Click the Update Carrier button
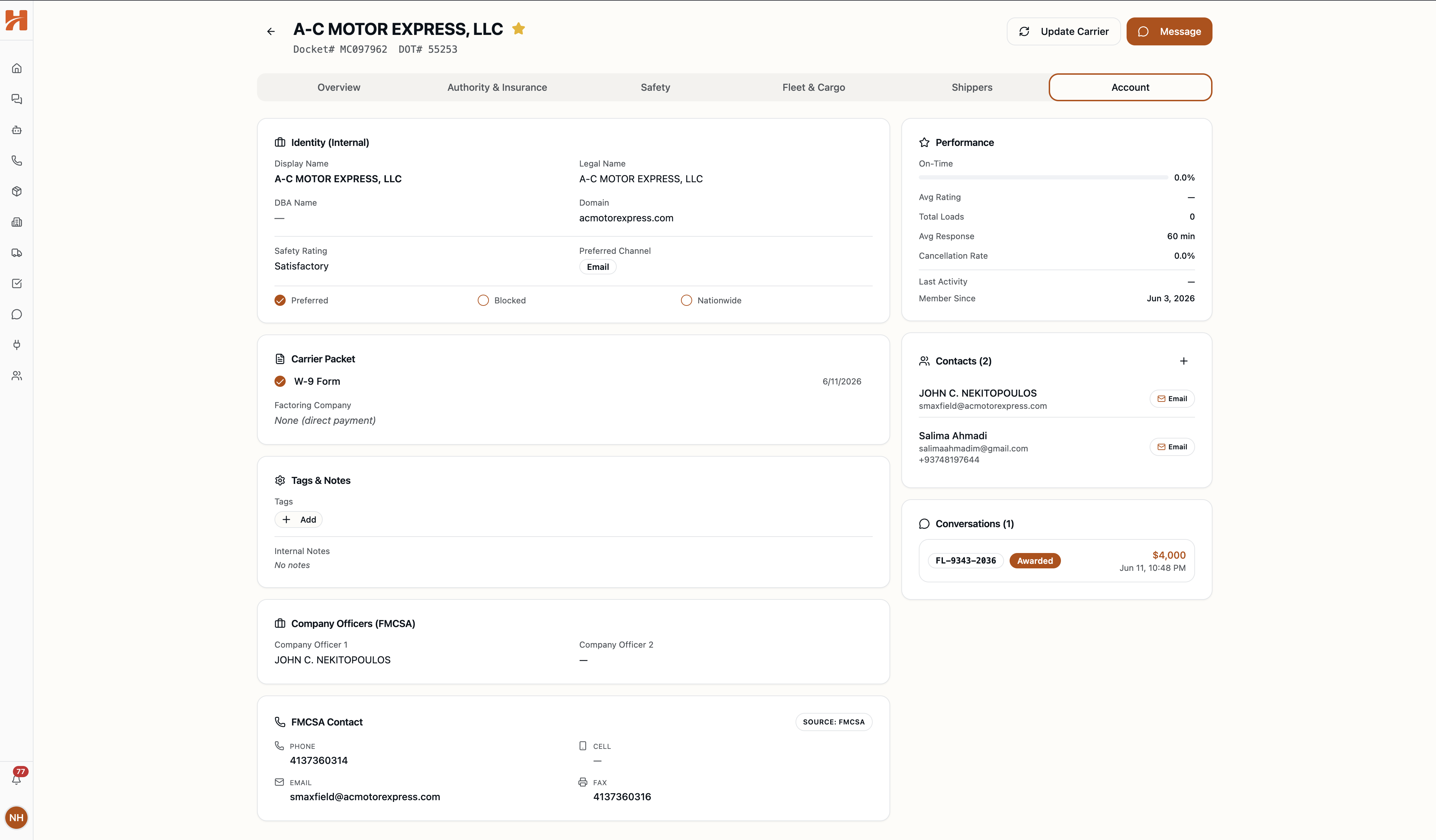The height and width of the screenshot is (840, 1436). (x=1063, y=31)
